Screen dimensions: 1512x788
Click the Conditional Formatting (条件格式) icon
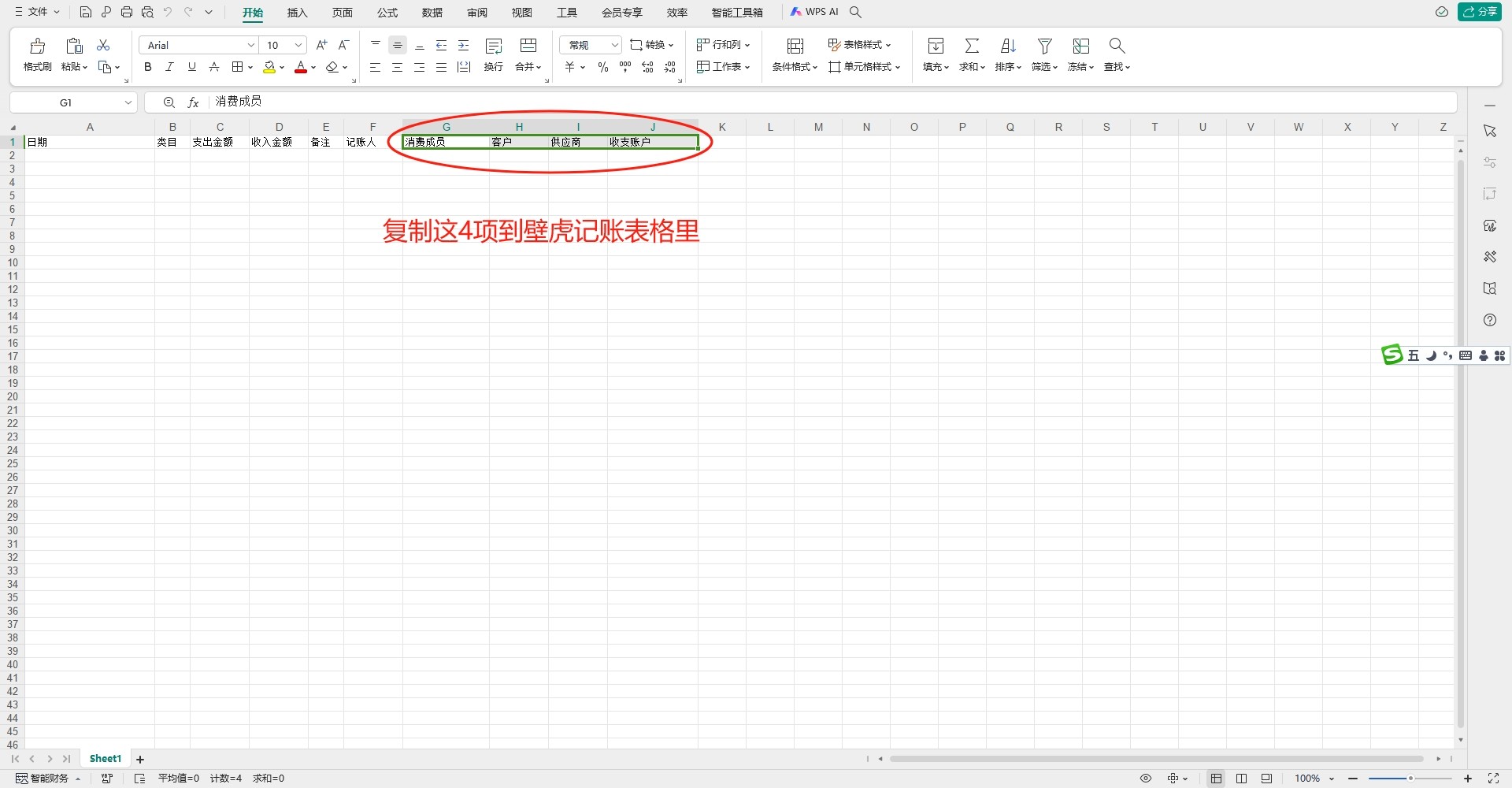click(x=795, y=46)
